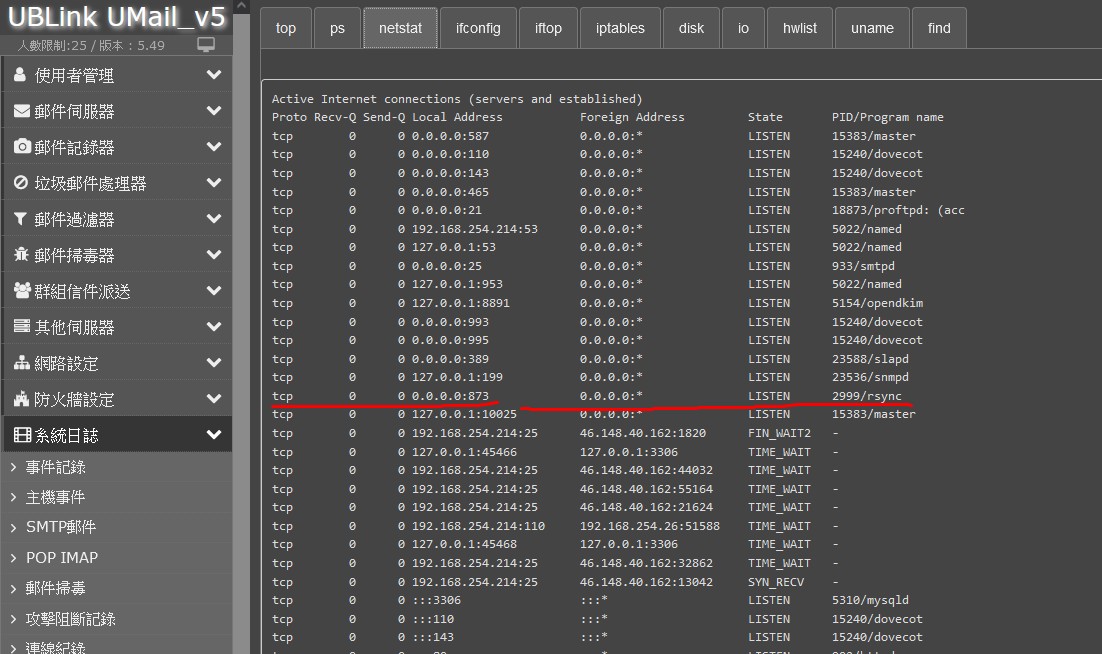1102x654 pixels.
Task: Switch to the iptables tab
Action: click(x=620, y=28)
